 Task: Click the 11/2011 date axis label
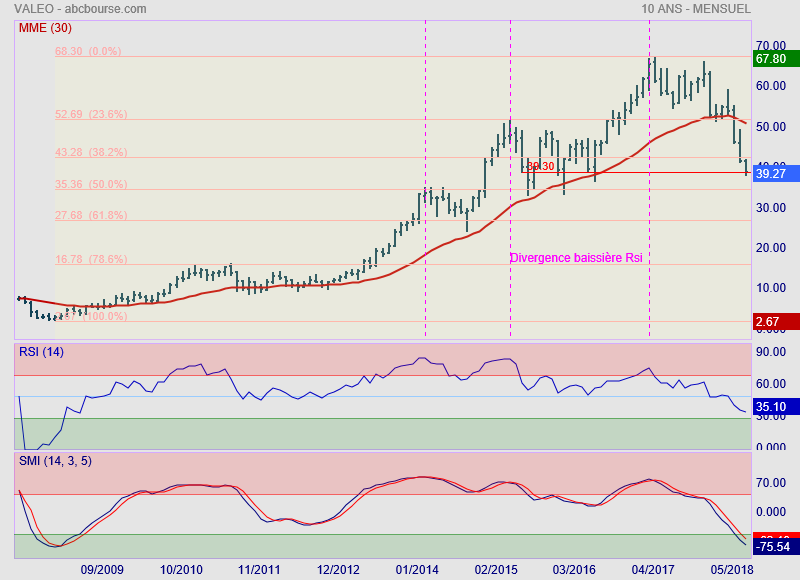259,569
